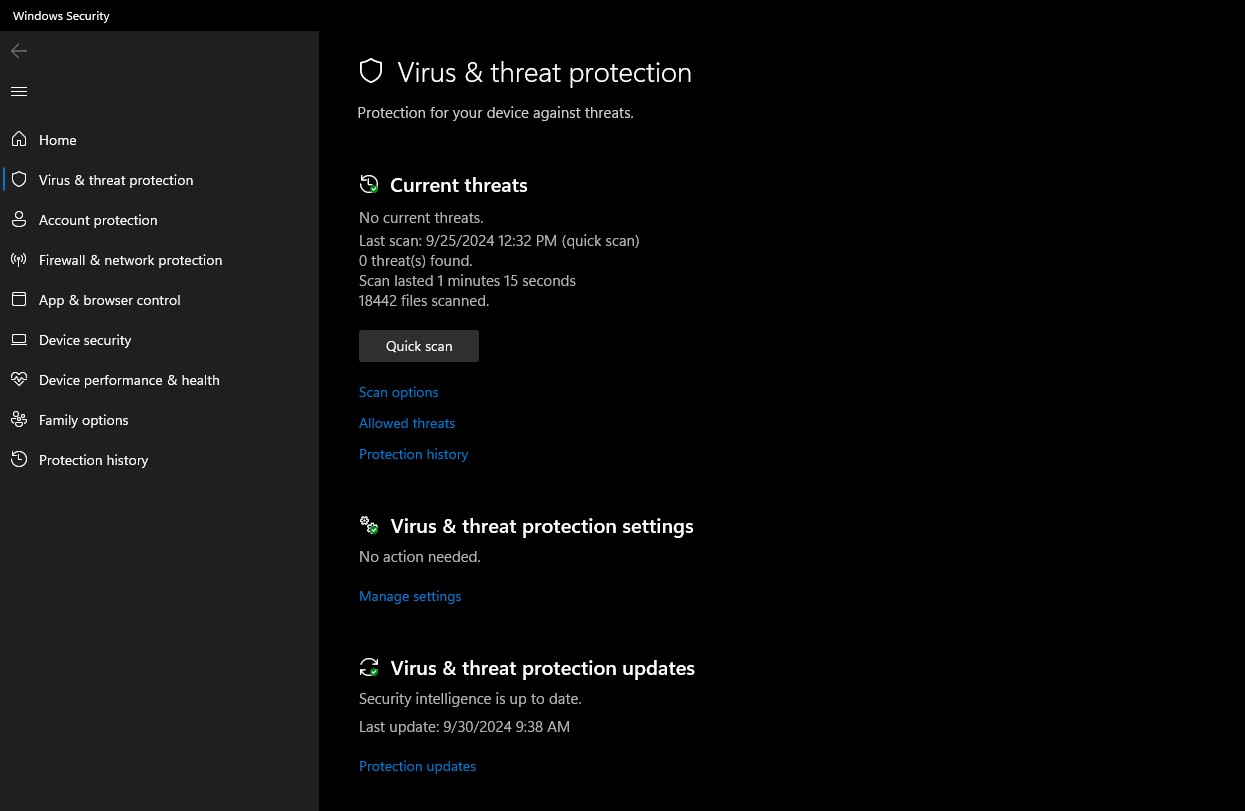Open Protection history via the clock icon
This screenshot has height=811, width=1245.
(x=18, y=460)
